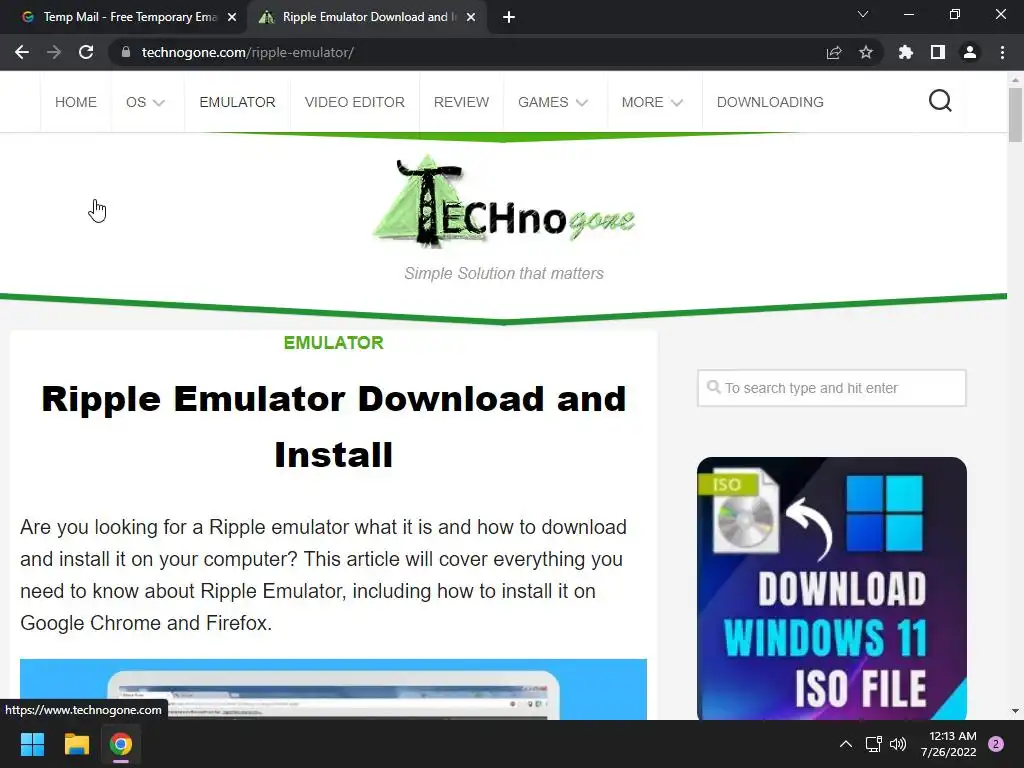
Task: Open notifications badge in taskbar
Action: [996, 744]
